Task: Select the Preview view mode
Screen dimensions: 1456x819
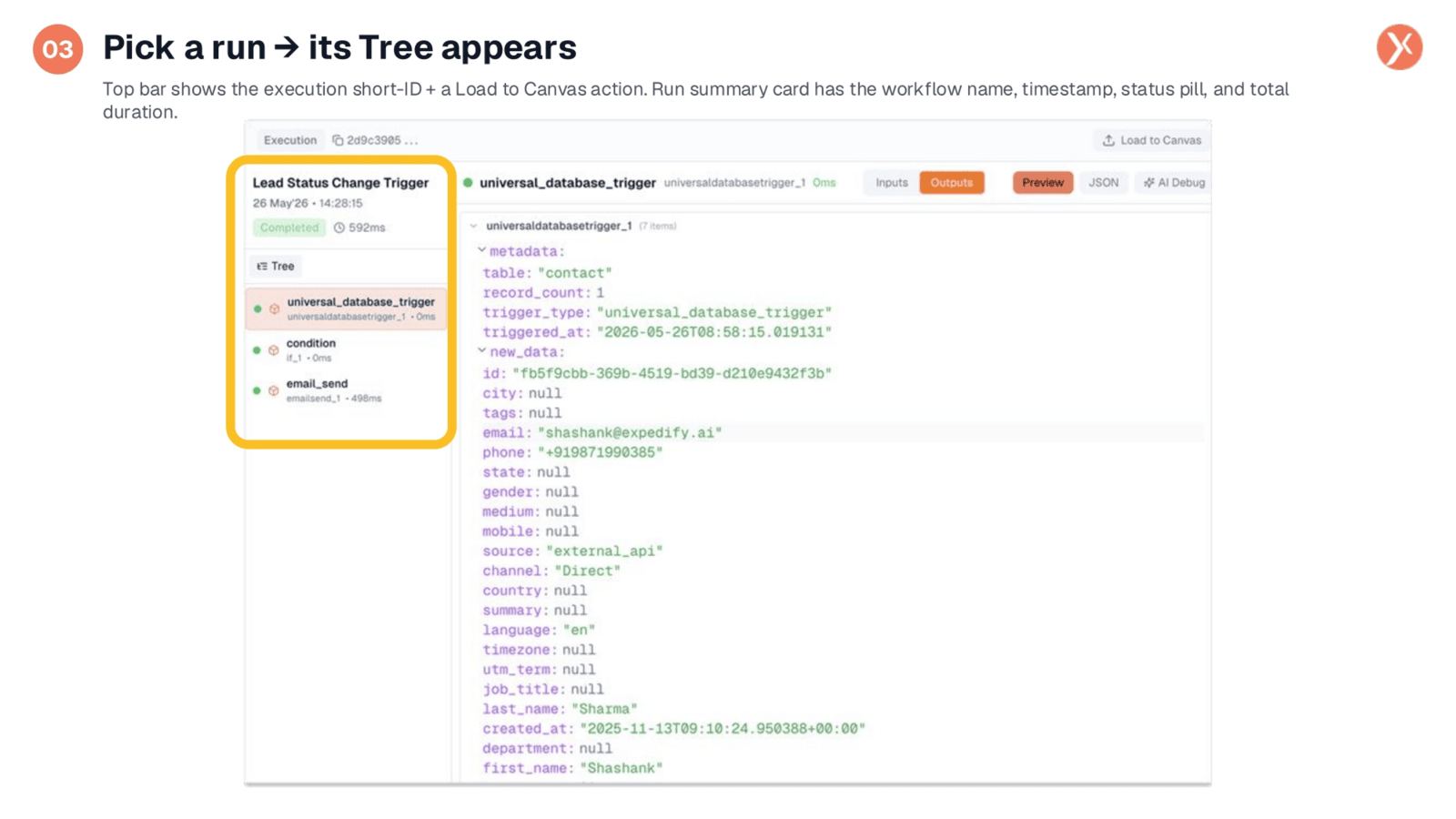Action: pos(1043,183)
